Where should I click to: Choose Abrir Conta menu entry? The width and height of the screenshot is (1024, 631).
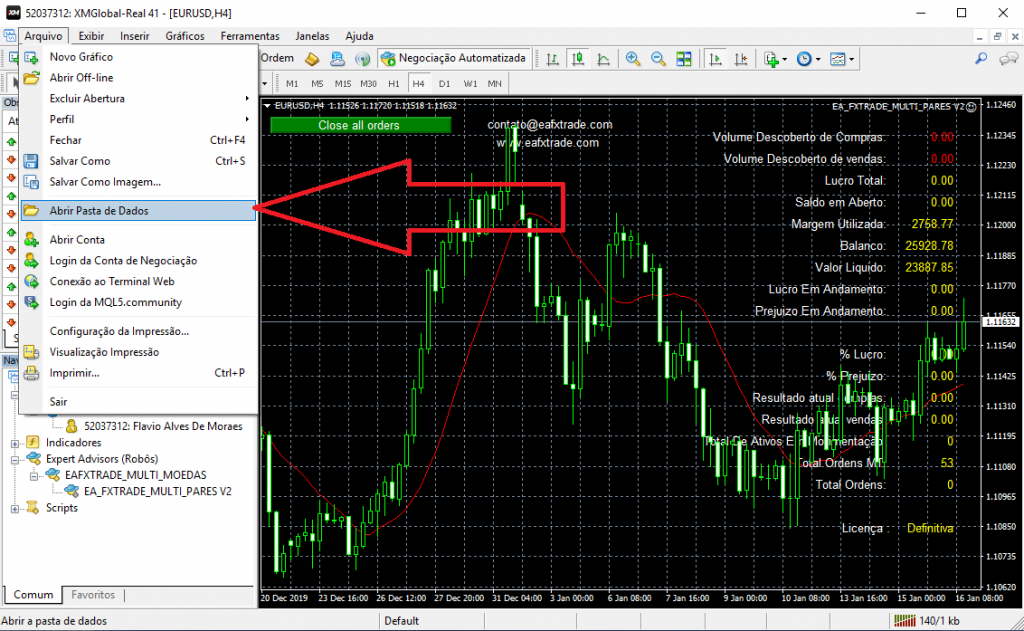(138, 240)
